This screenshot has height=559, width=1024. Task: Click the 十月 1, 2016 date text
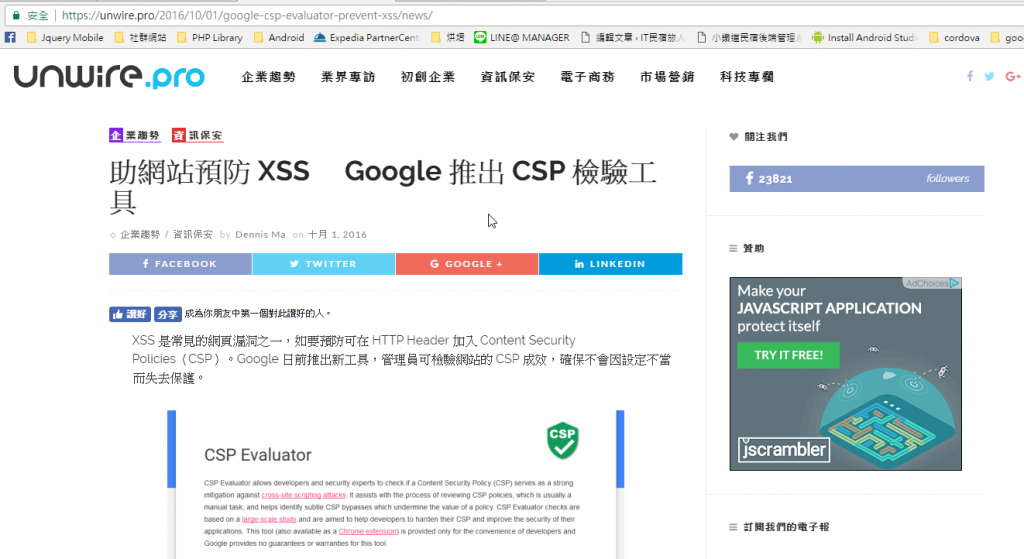point(337,234)
